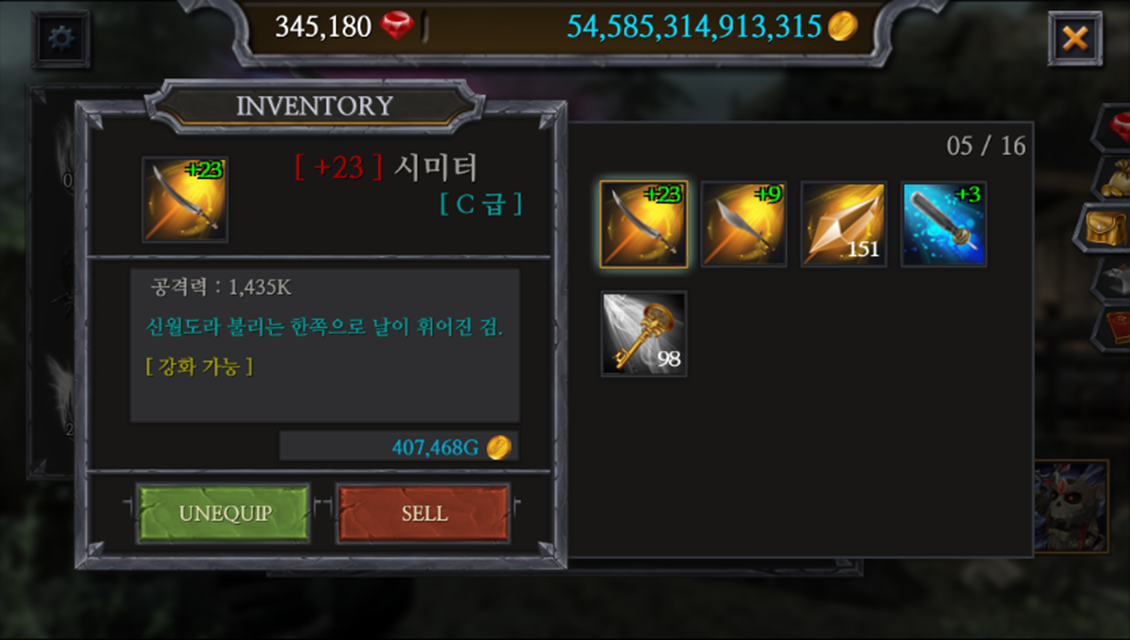This screenshot has height=640, width=1130.
Task: Select the +23 scimitar inventory slot
Action: pos(644,224)
